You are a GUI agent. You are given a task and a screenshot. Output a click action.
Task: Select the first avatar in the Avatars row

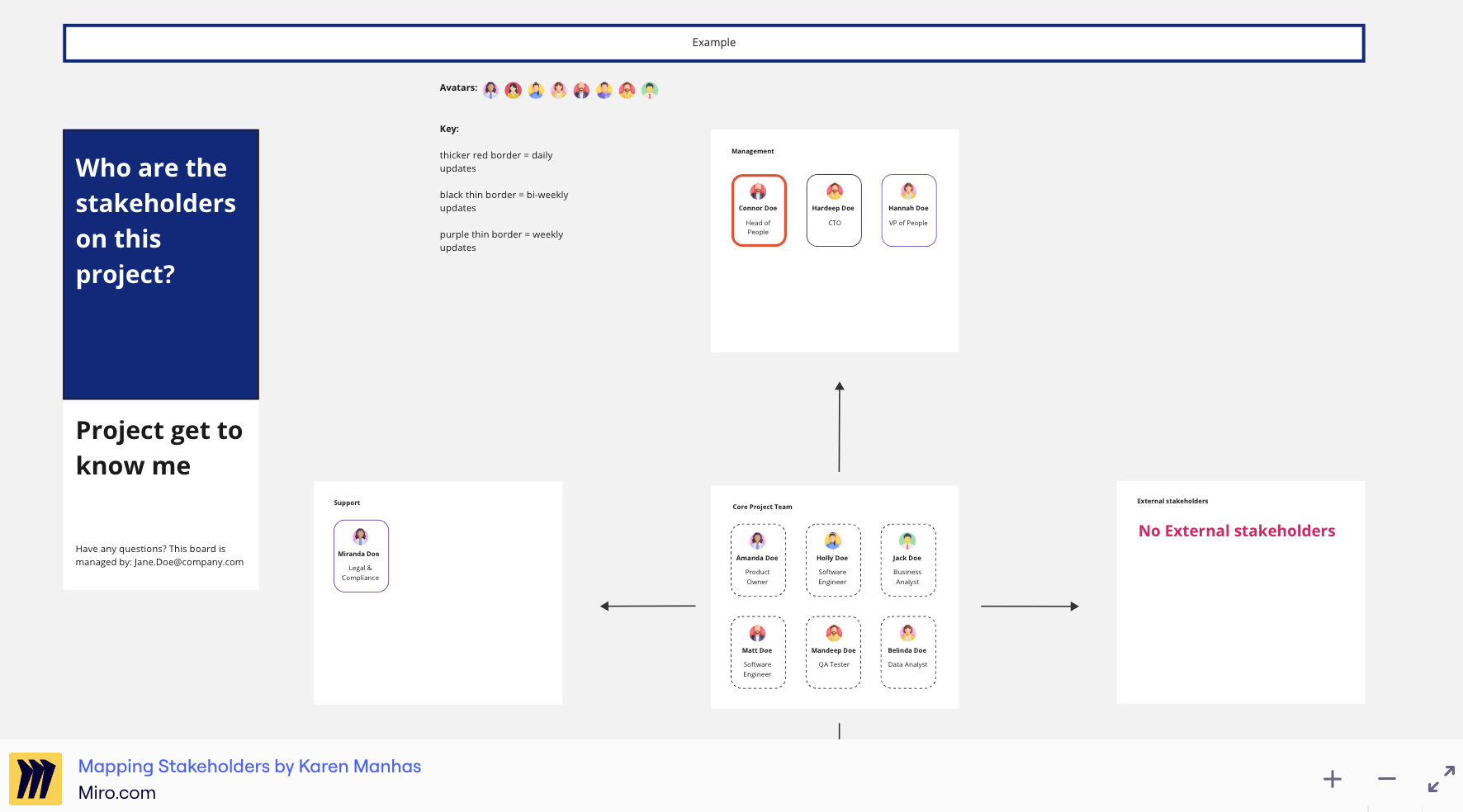click(x=490, y=90)
